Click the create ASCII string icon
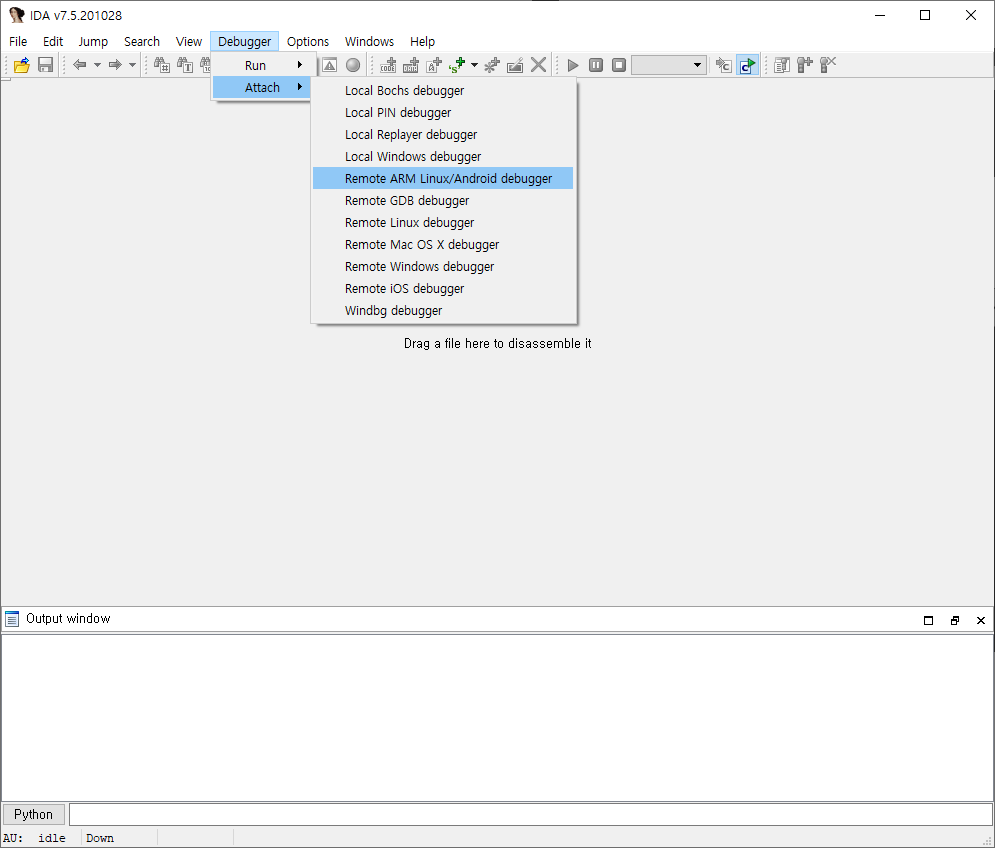Screen dimensions: 995x848 (x=433, y=65)
